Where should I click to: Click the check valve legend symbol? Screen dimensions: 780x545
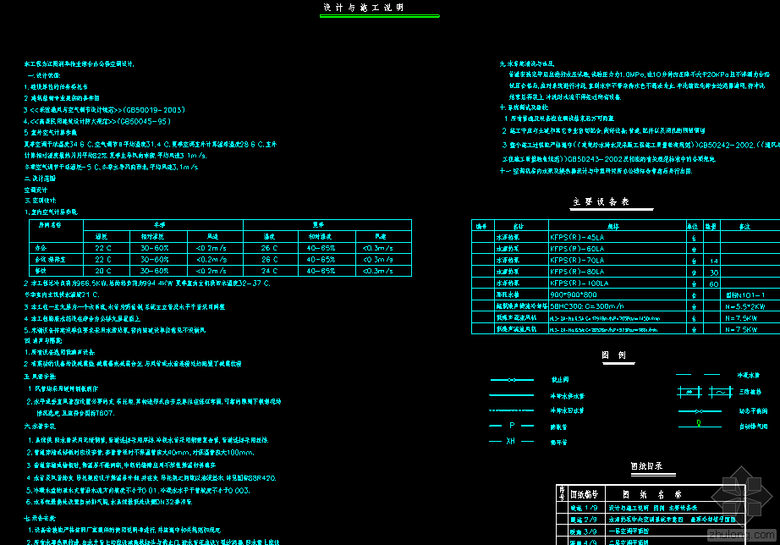coord(512,380)
